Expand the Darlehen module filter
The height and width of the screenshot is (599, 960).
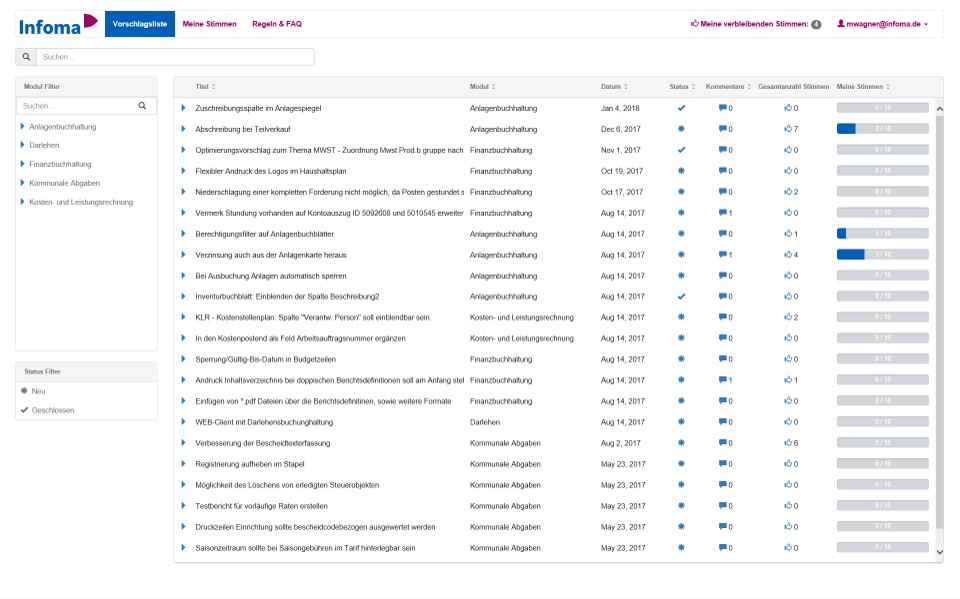pos(23,145)
